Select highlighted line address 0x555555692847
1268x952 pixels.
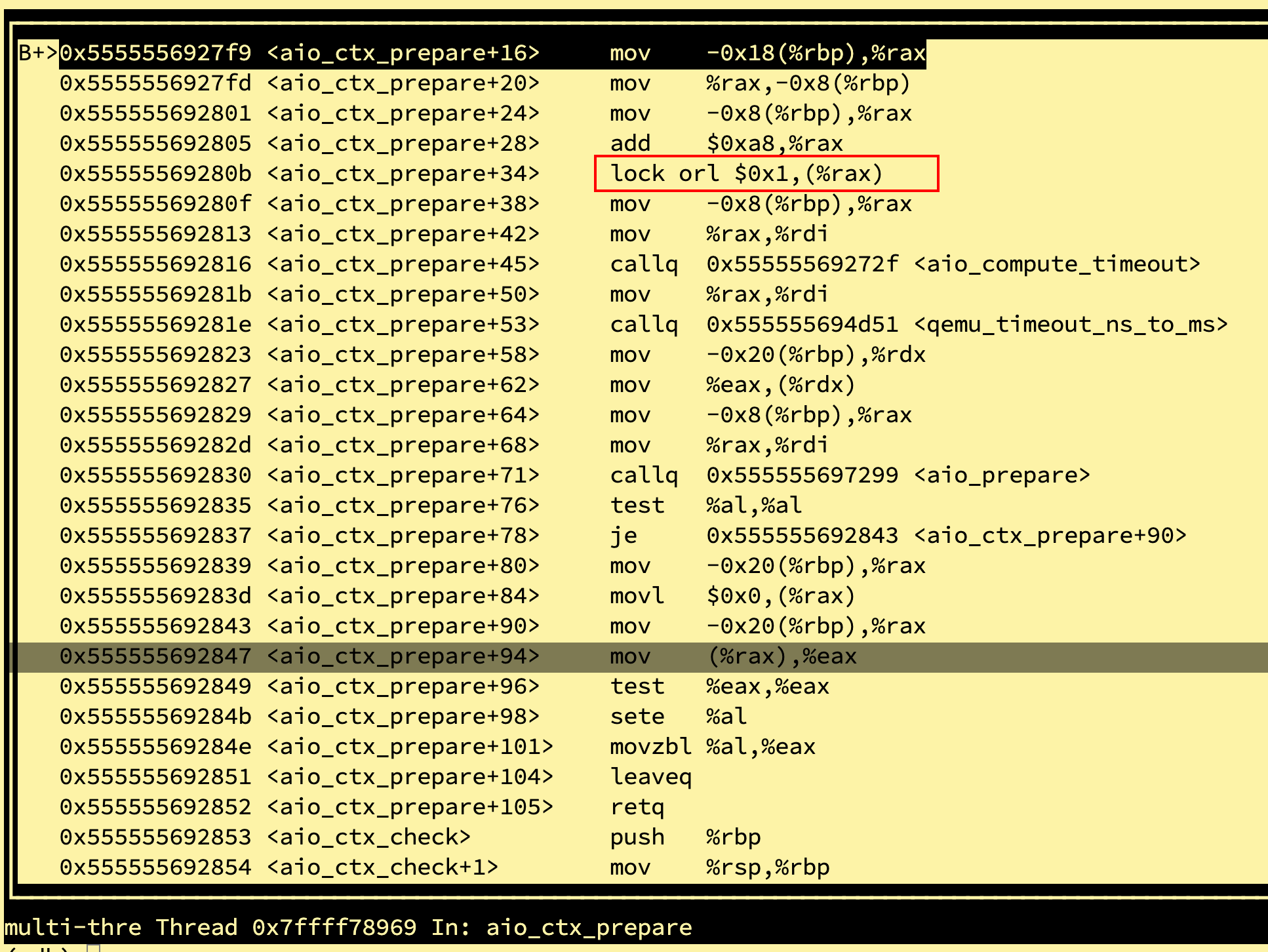click(155, 656)
